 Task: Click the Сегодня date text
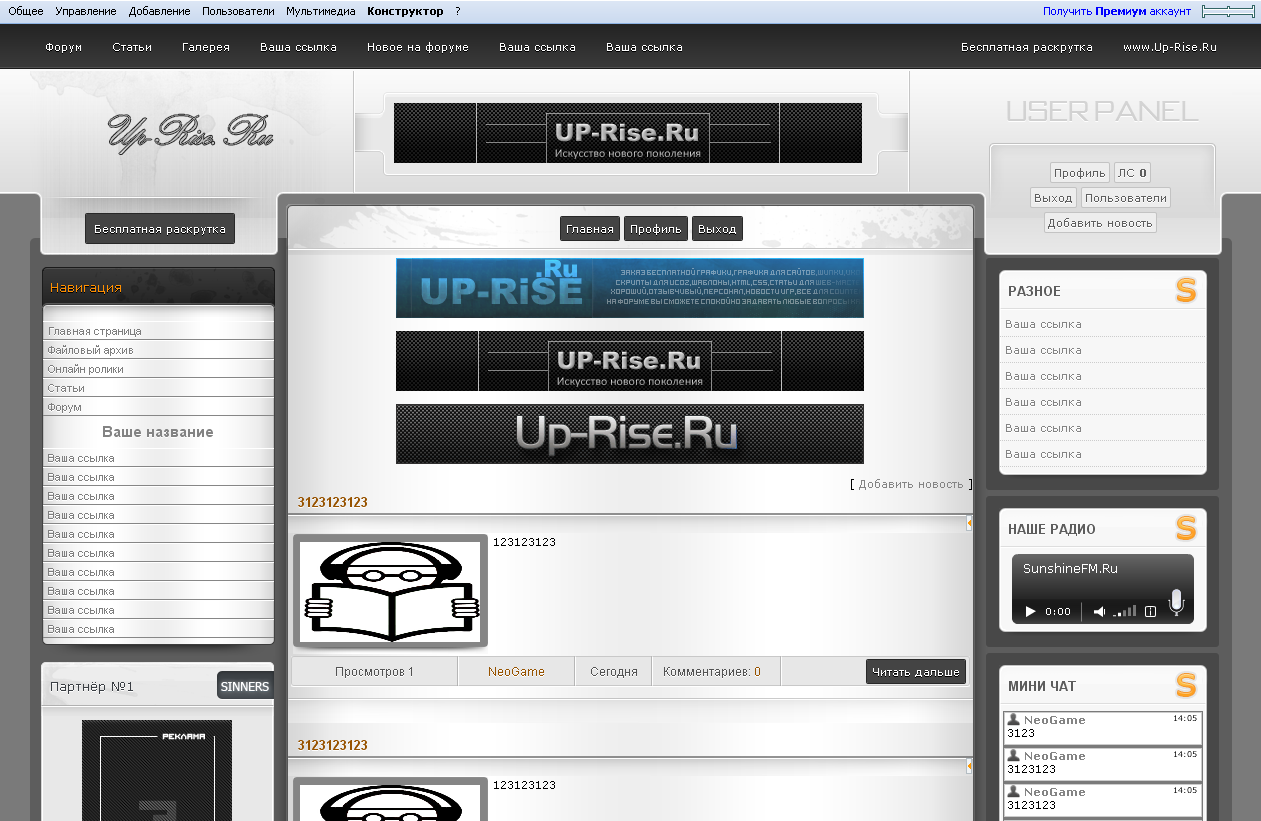click(614, 672)
